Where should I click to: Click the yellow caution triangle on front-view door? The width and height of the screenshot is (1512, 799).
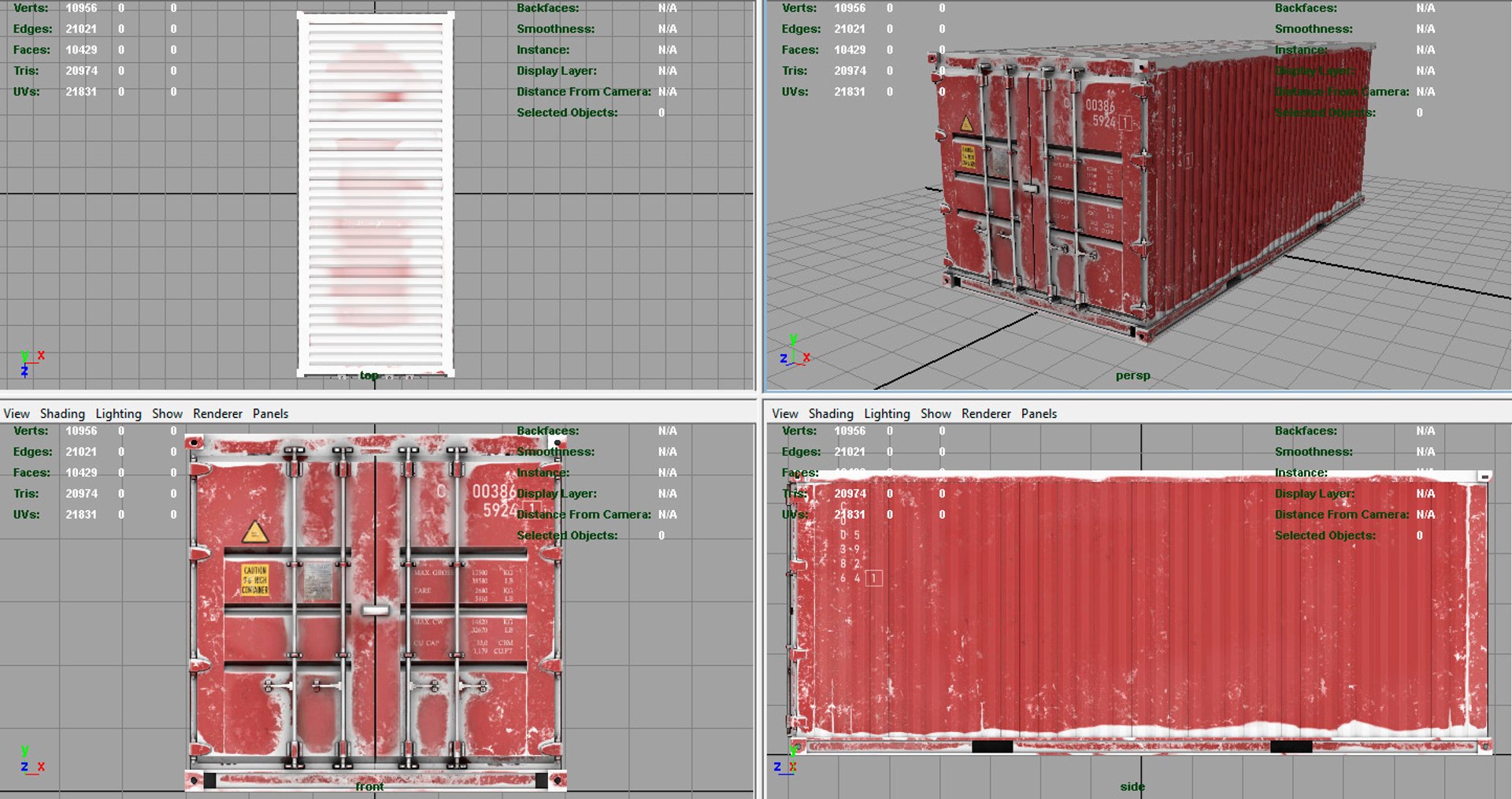click(254, 533)
